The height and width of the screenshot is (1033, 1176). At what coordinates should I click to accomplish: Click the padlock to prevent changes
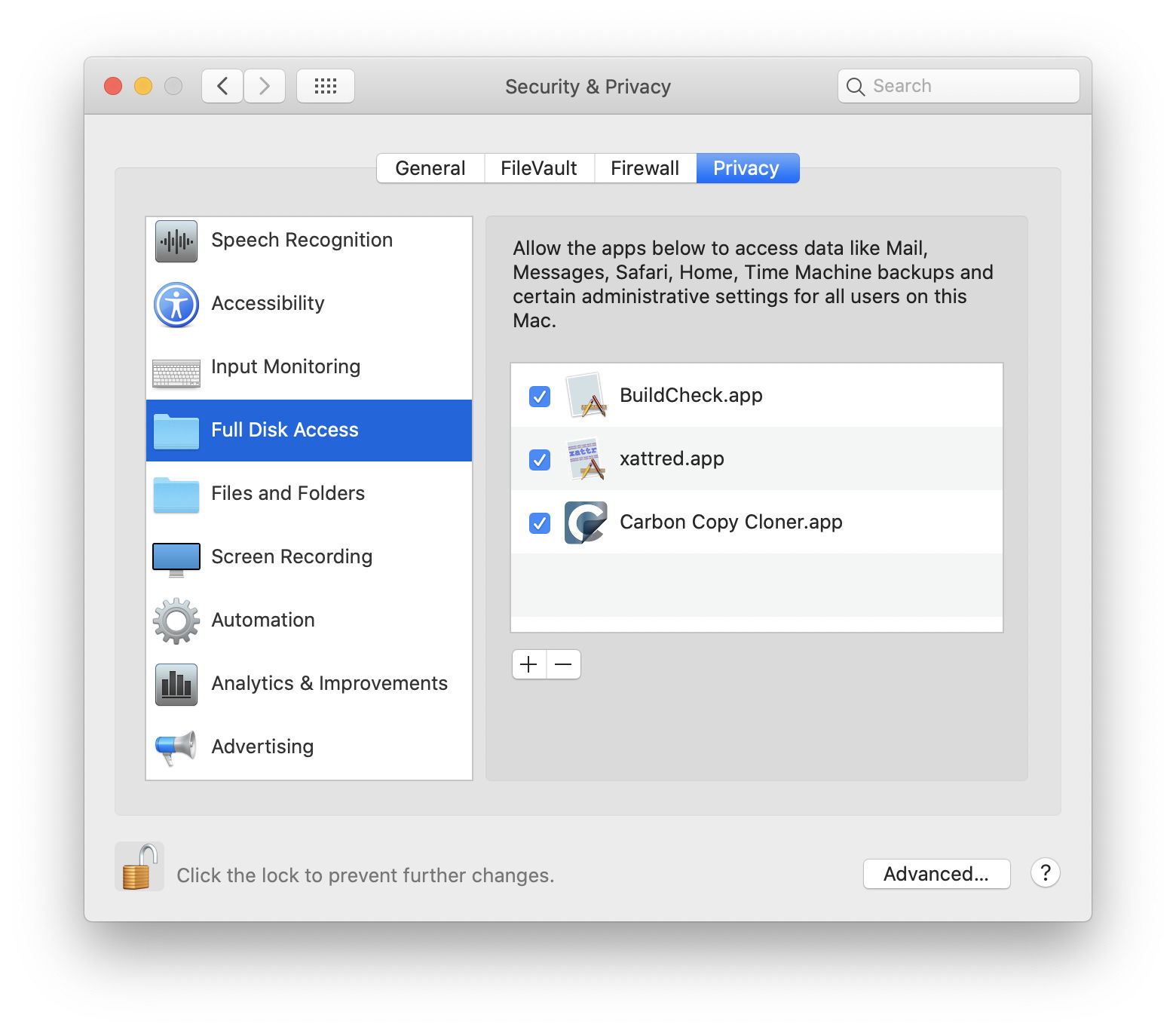click(x=139, y=867)
